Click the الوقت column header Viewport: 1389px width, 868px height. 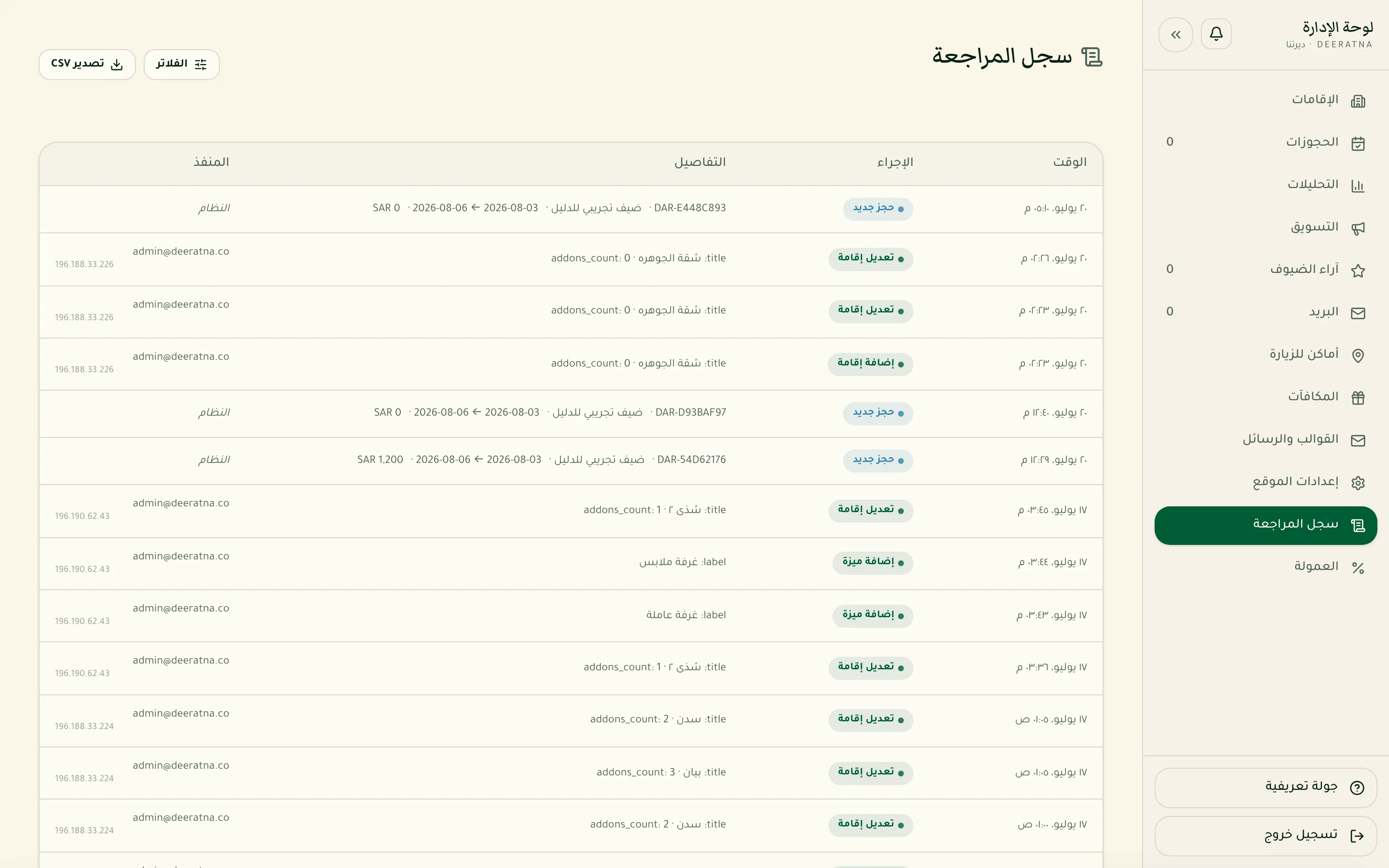(1069, 163)
